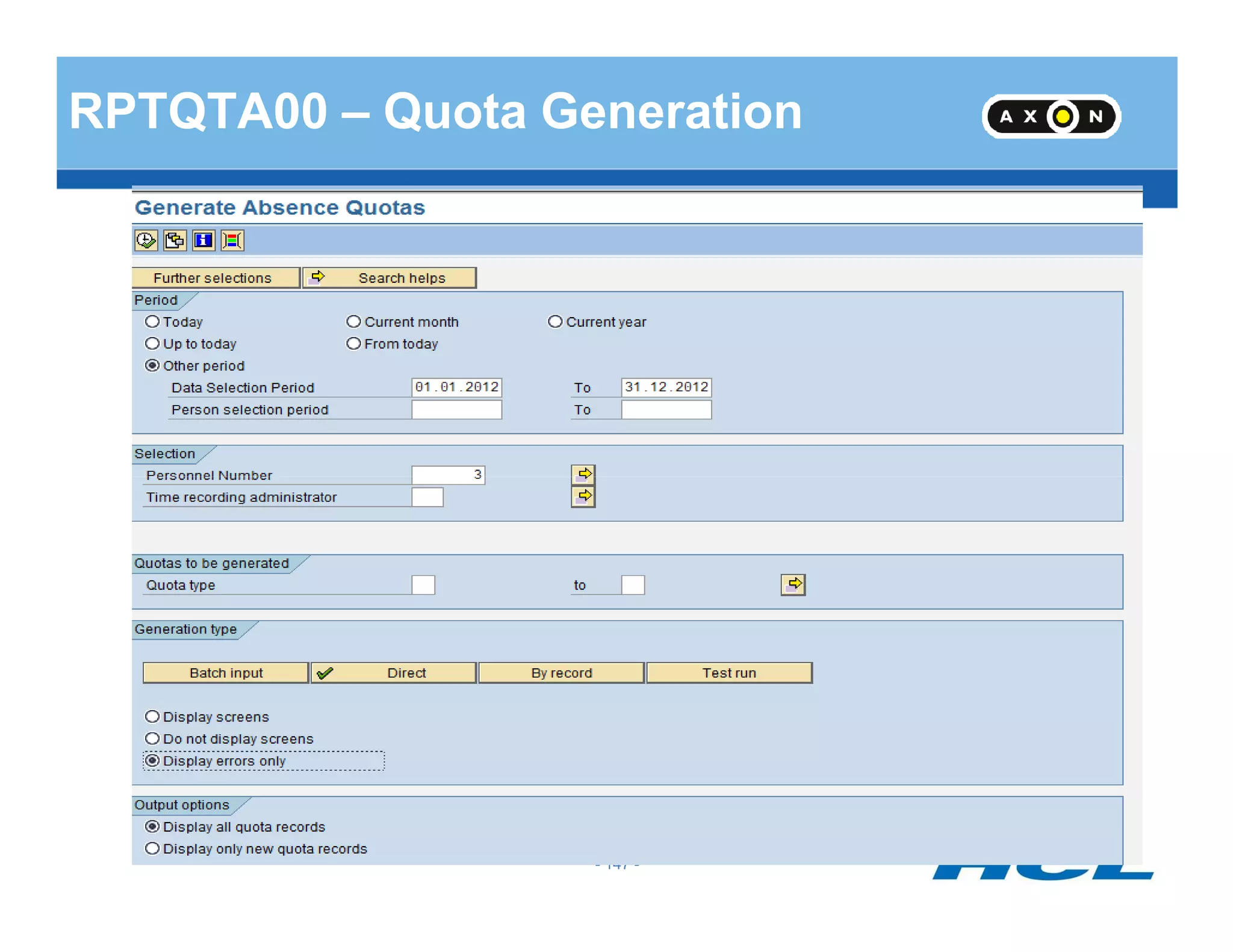The width and height of the screenshot is (1233, 952).
Task: Click the Further selections button
Action: (216, 278)
